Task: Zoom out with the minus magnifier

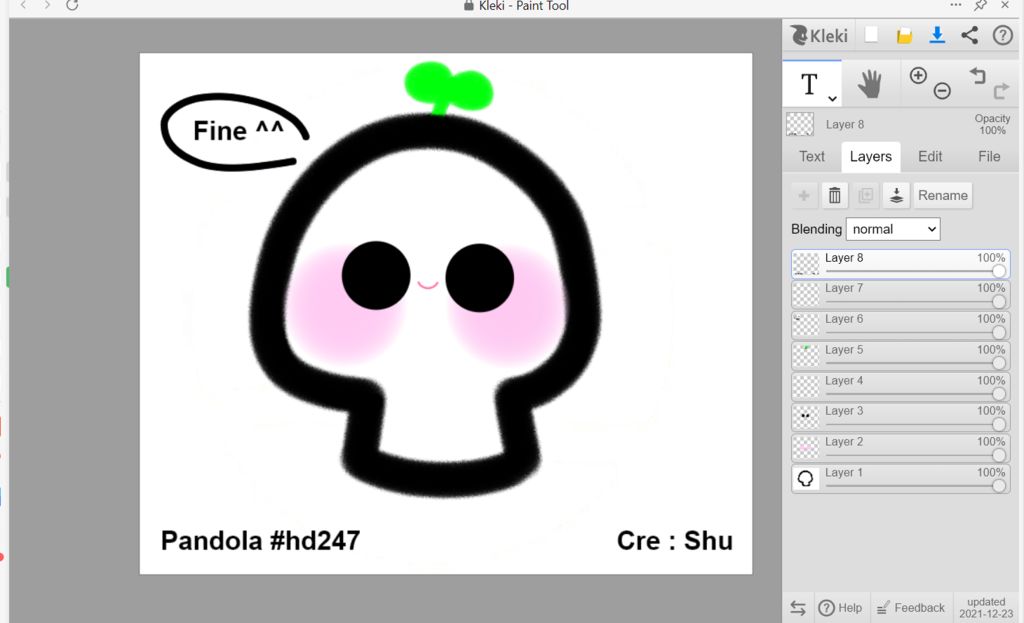Action: [x=942, y=91]
